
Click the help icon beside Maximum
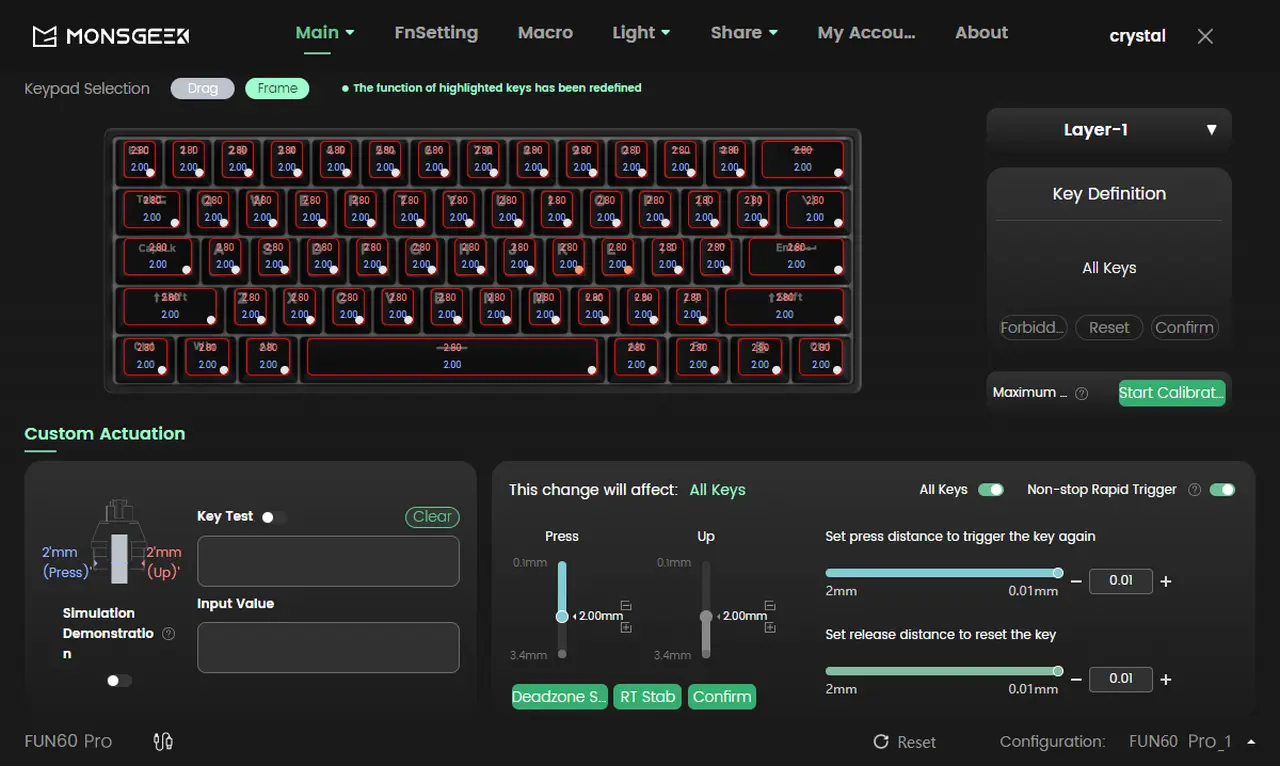pyautogui.click(x=1081, y=393)
